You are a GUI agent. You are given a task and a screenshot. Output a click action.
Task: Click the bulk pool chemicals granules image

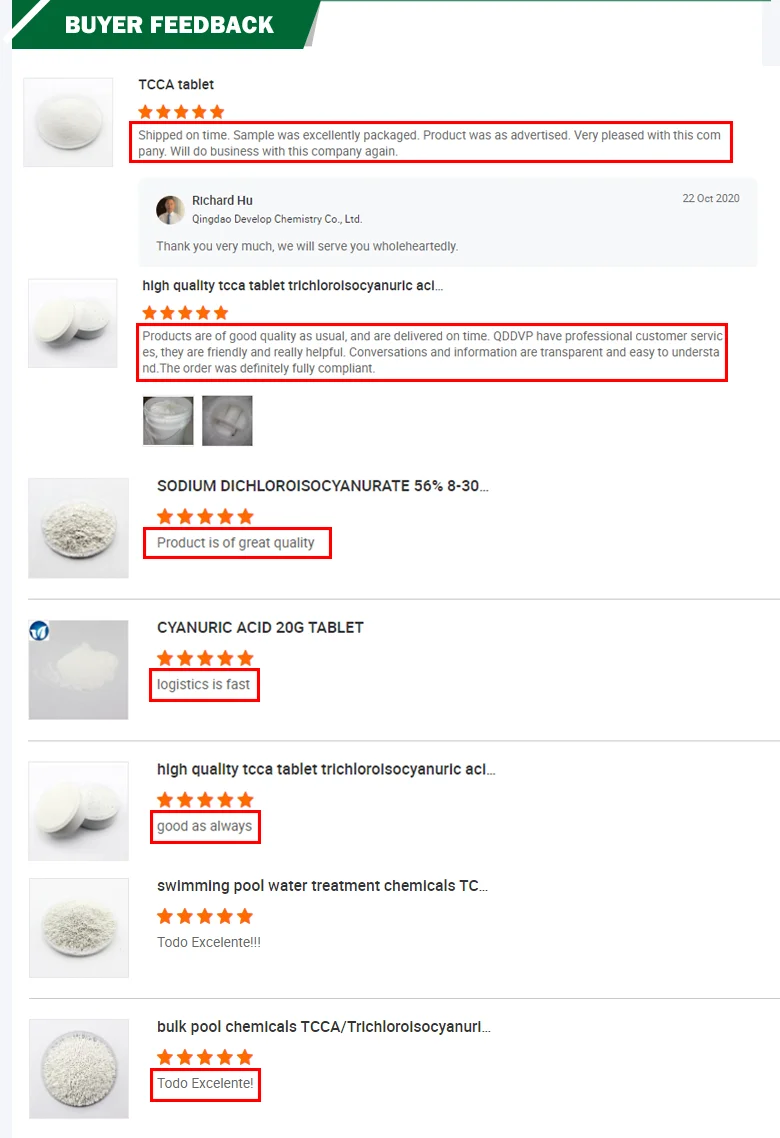78,1069
